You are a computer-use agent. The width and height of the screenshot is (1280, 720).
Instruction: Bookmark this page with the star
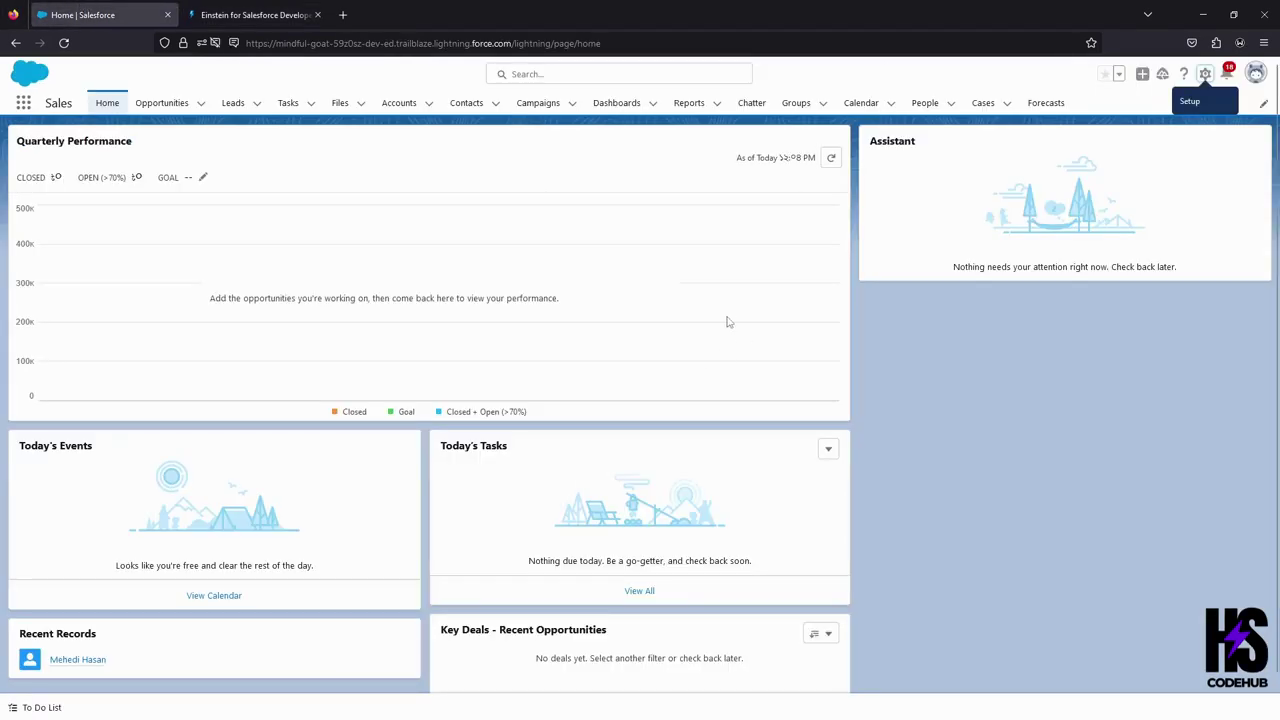click(1091, 43)
